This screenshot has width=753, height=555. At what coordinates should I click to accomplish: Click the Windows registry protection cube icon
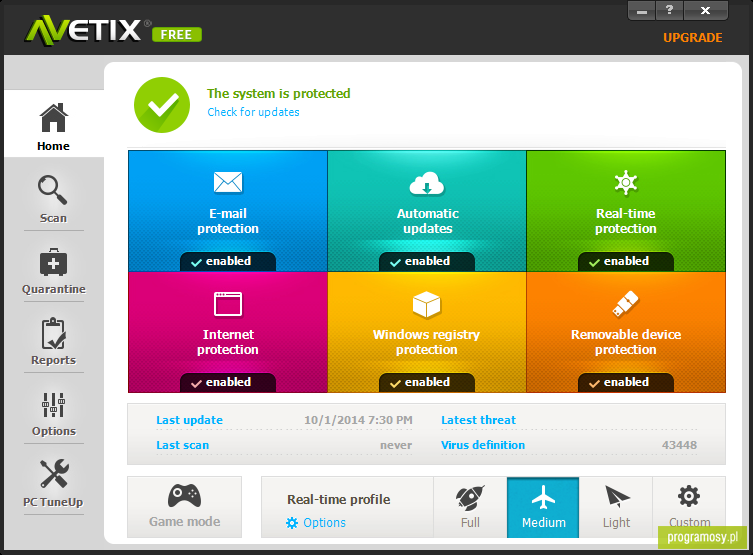[x=426, y=304]
